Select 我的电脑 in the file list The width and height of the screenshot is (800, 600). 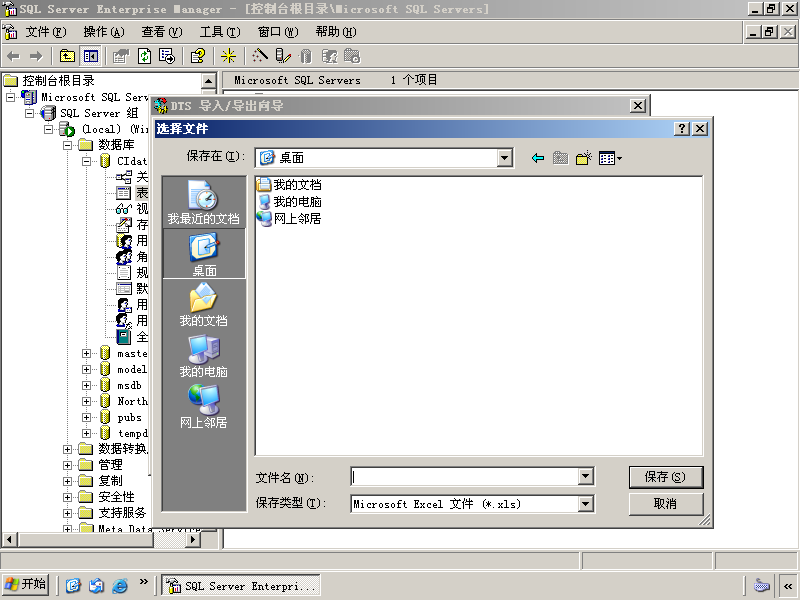point(289,202)
